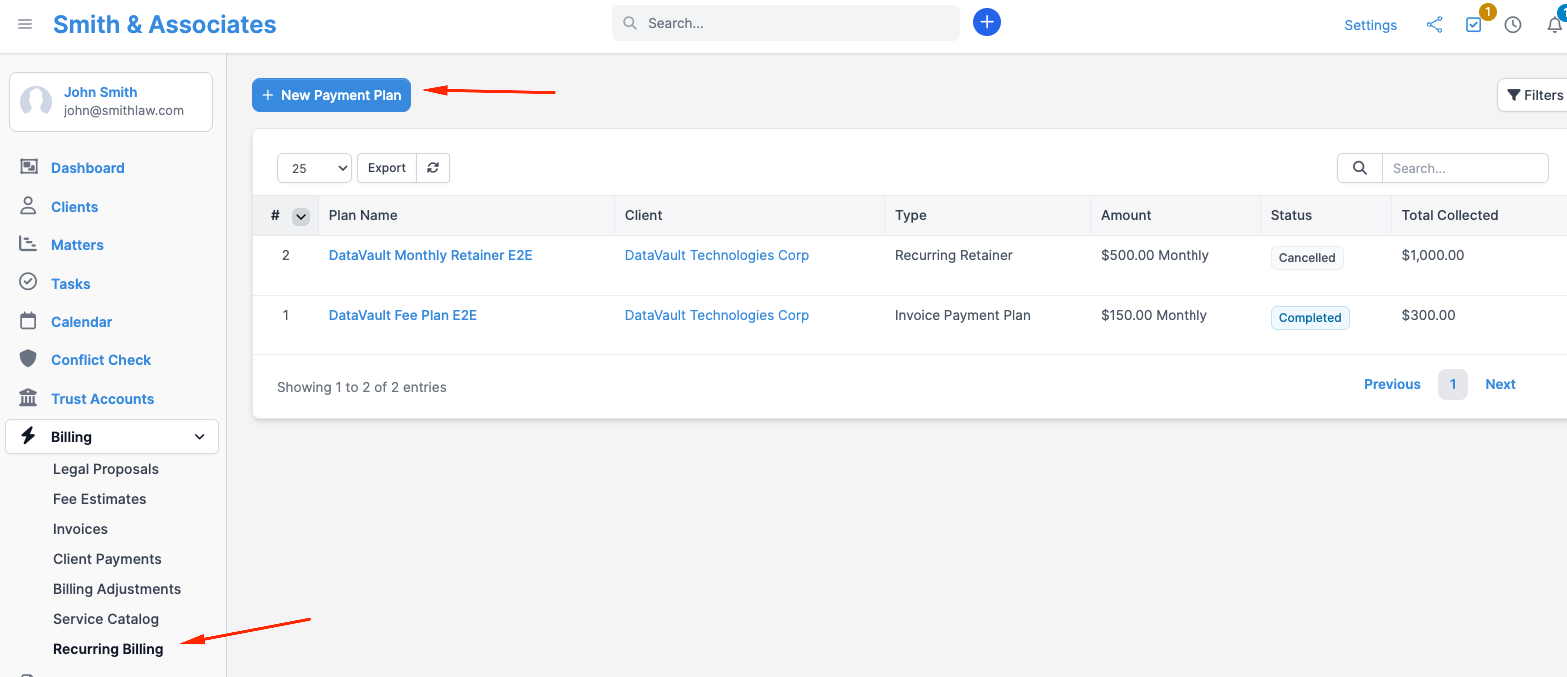
Task: Focus the table Search input field
Action: point(1465,168)
